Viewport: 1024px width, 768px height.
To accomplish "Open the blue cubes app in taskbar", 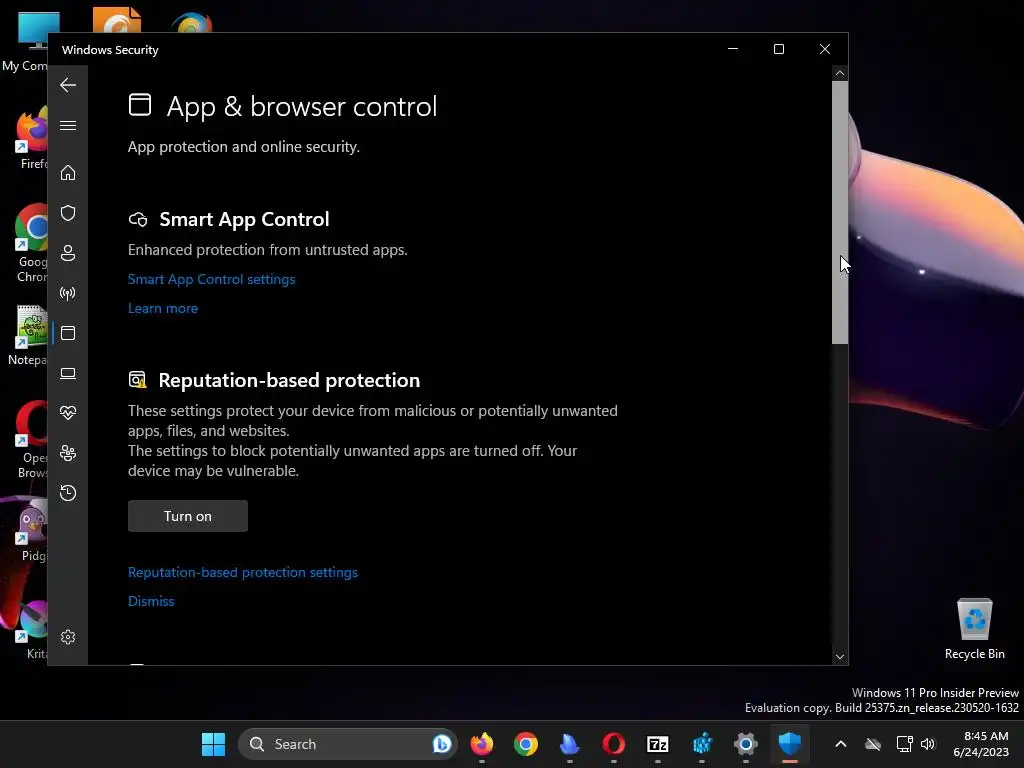I will point(702,744).
